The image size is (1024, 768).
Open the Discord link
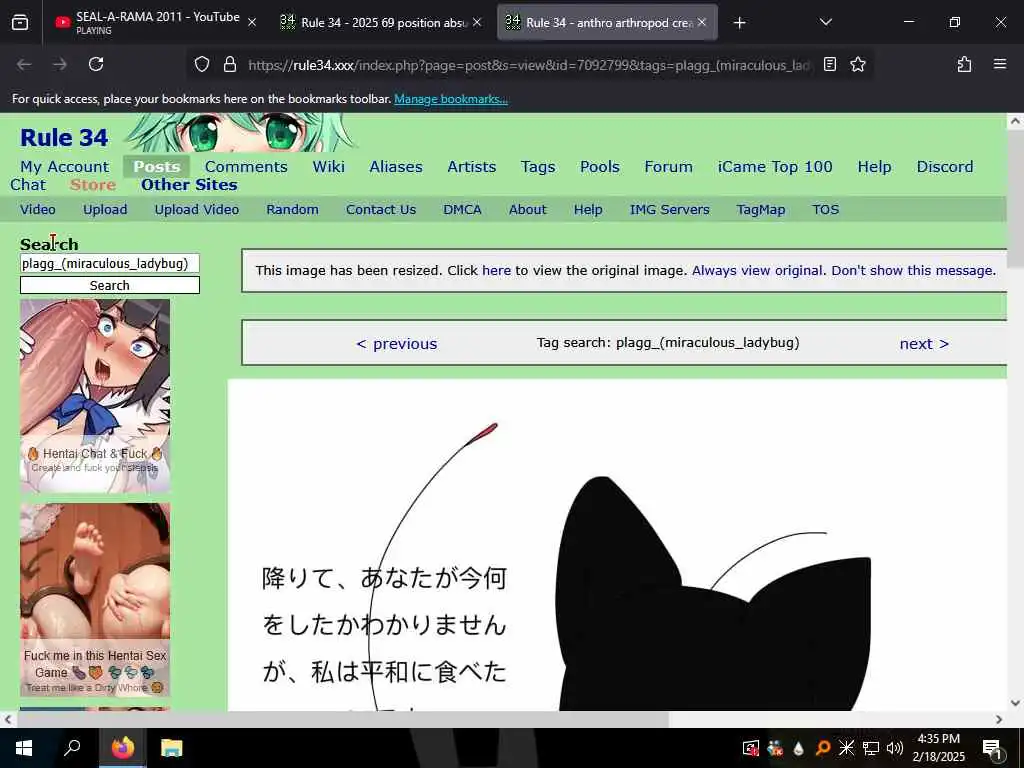pos(944,167)
